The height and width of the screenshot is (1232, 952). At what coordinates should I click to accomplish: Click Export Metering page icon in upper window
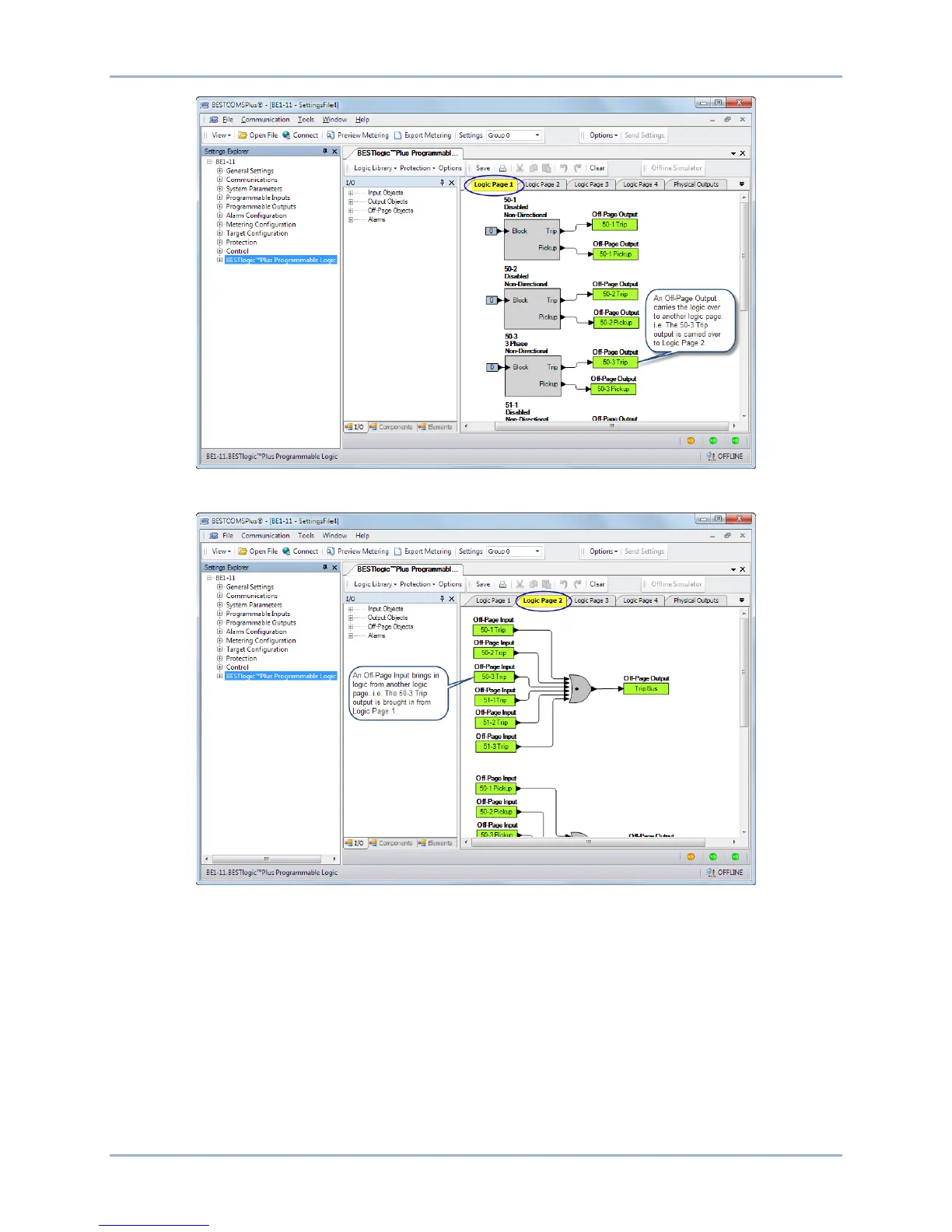point(397,135)
